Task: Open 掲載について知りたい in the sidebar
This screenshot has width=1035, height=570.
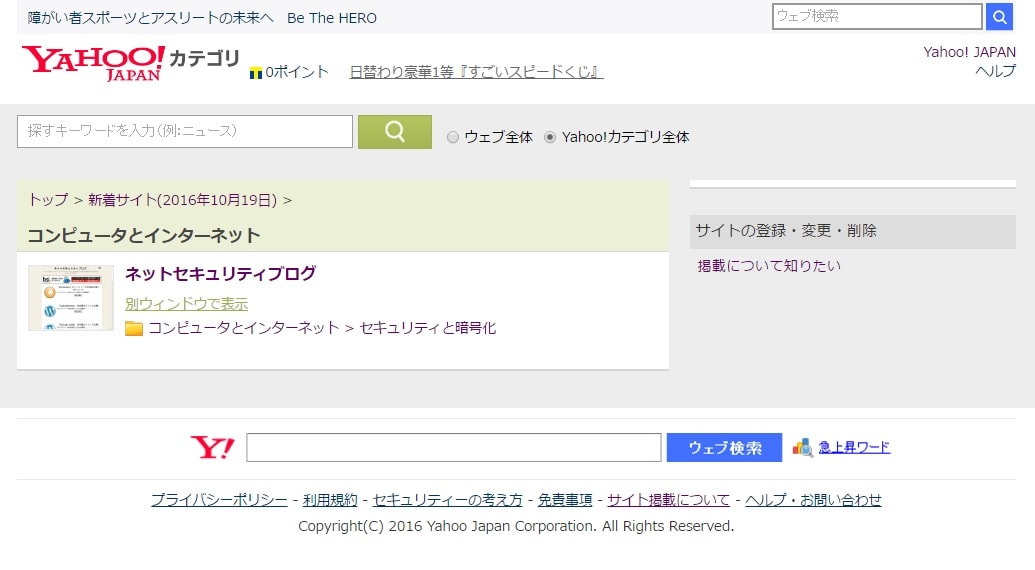Action: (769, 266)
